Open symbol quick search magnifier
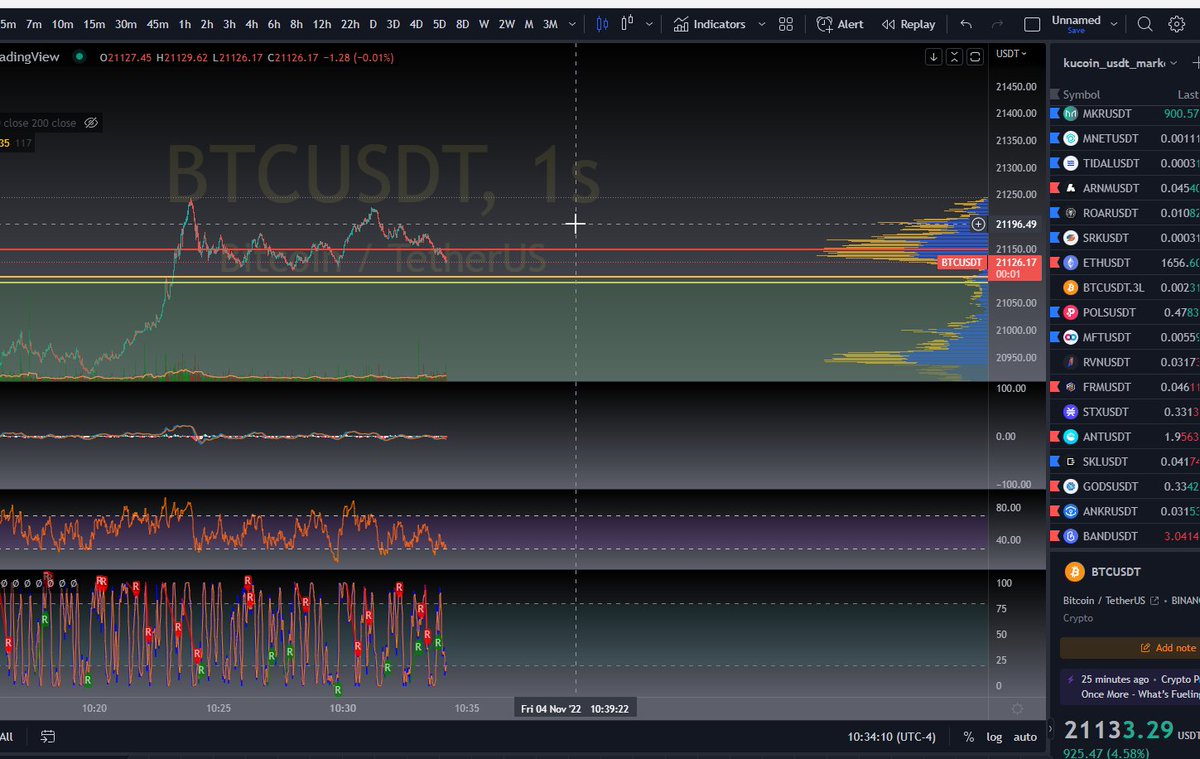 [1147, 24]
